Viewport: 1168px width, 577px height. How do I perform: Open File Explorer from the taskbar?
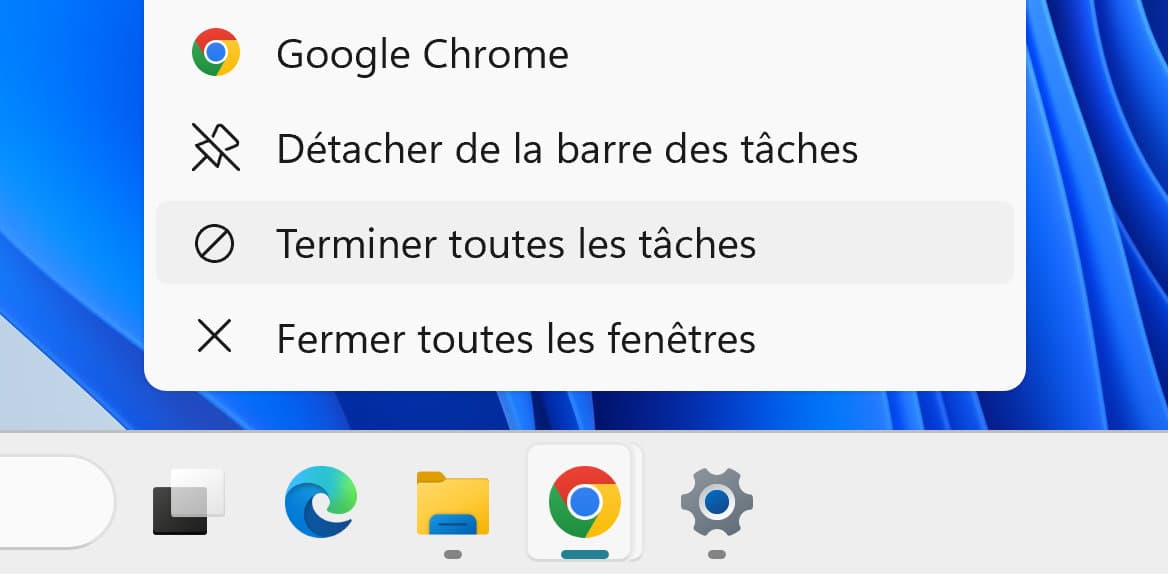pyautogui.click(x=452, y=501)
